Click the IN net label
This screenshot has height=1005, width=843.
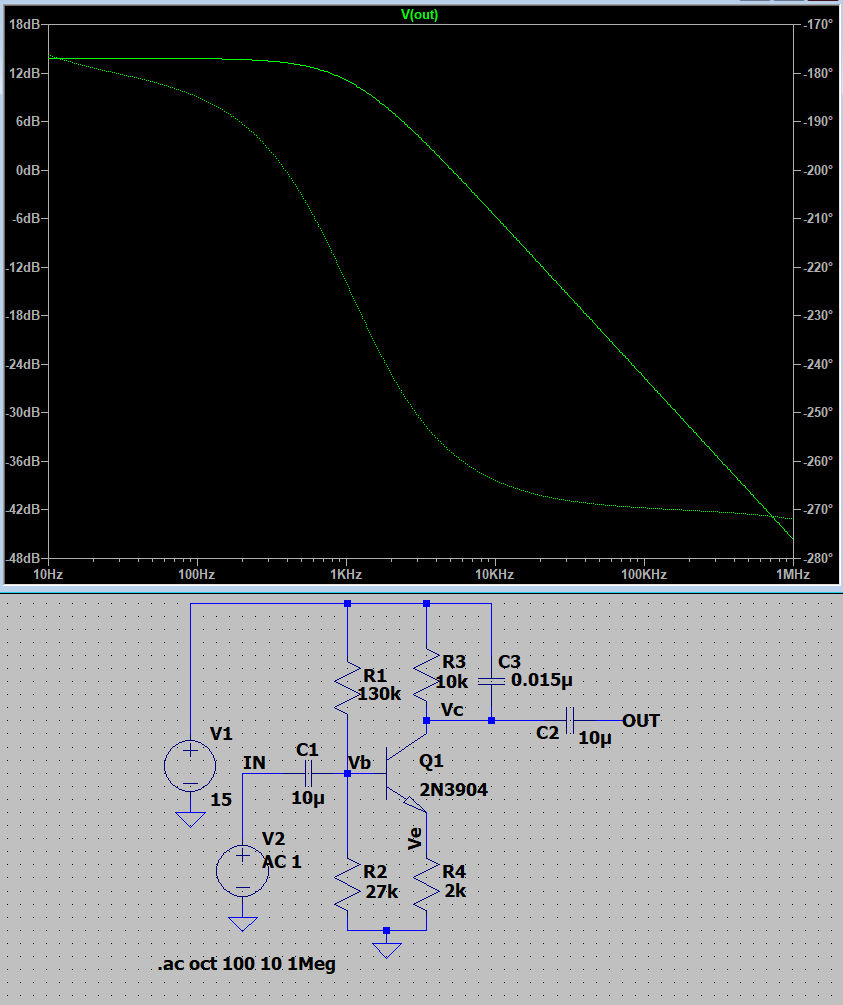pyautogui.click(x=255, y=763)
